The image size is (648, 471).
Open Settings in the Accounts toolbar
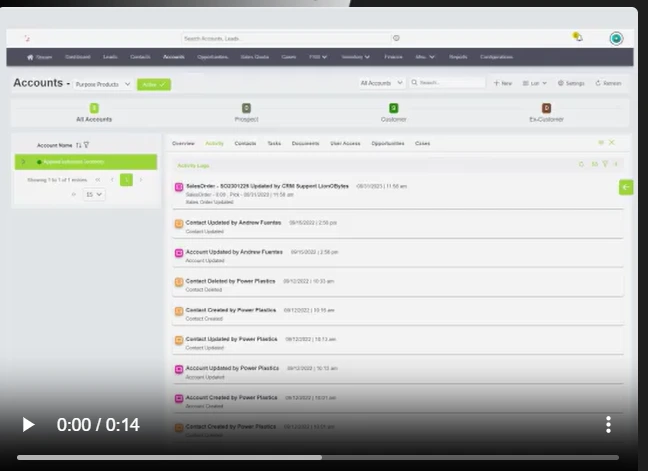571,83
